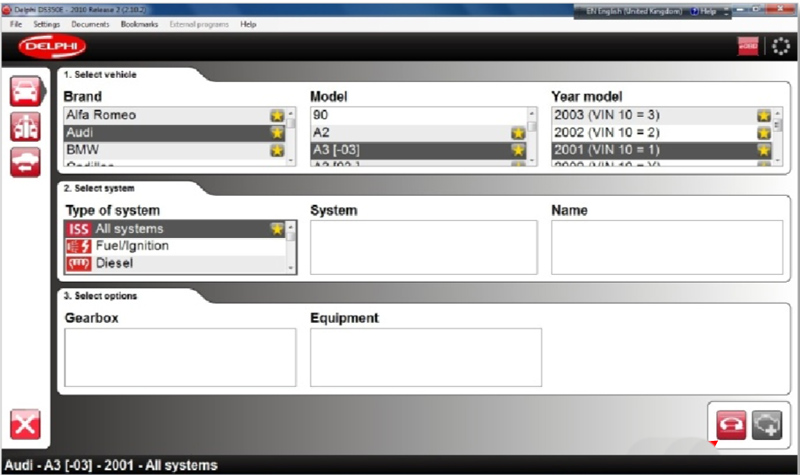800x475 pixels.
Task: Open the External programs menu
Action: coord(199,24)
